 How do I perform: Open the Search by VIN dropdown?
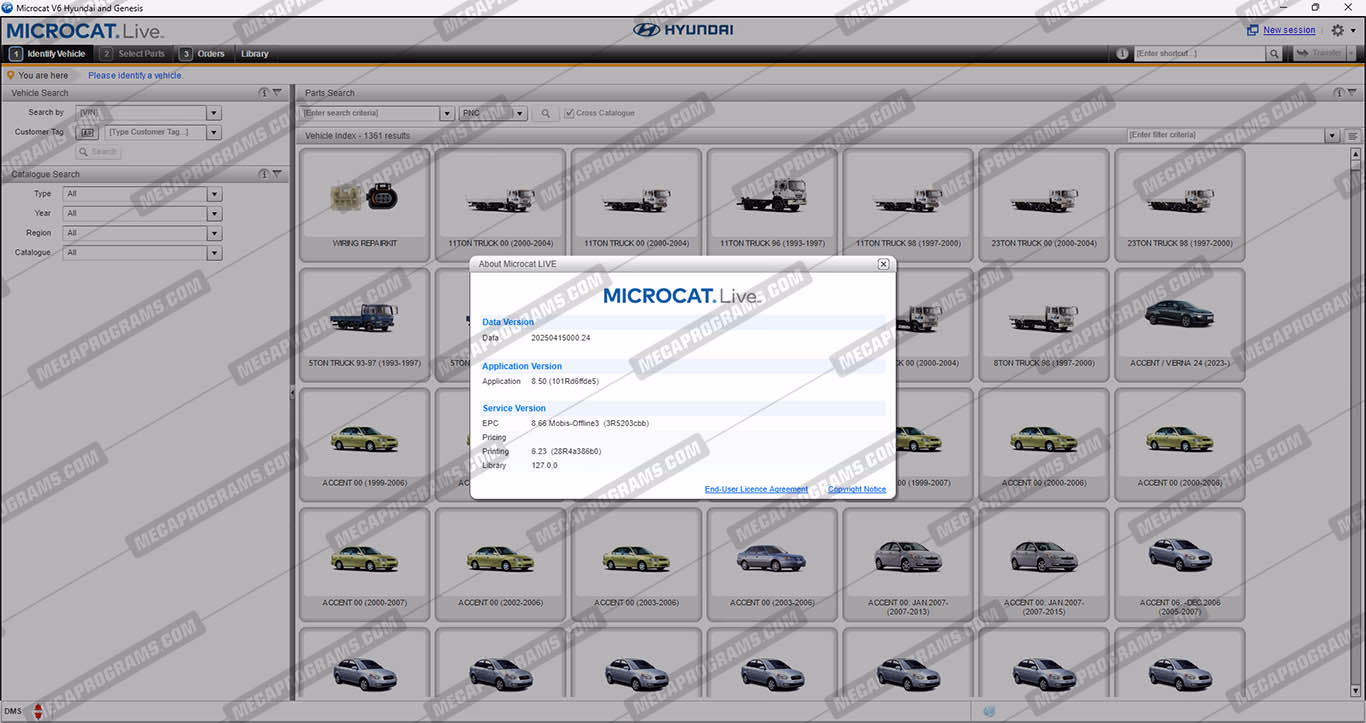click(214, 113)
